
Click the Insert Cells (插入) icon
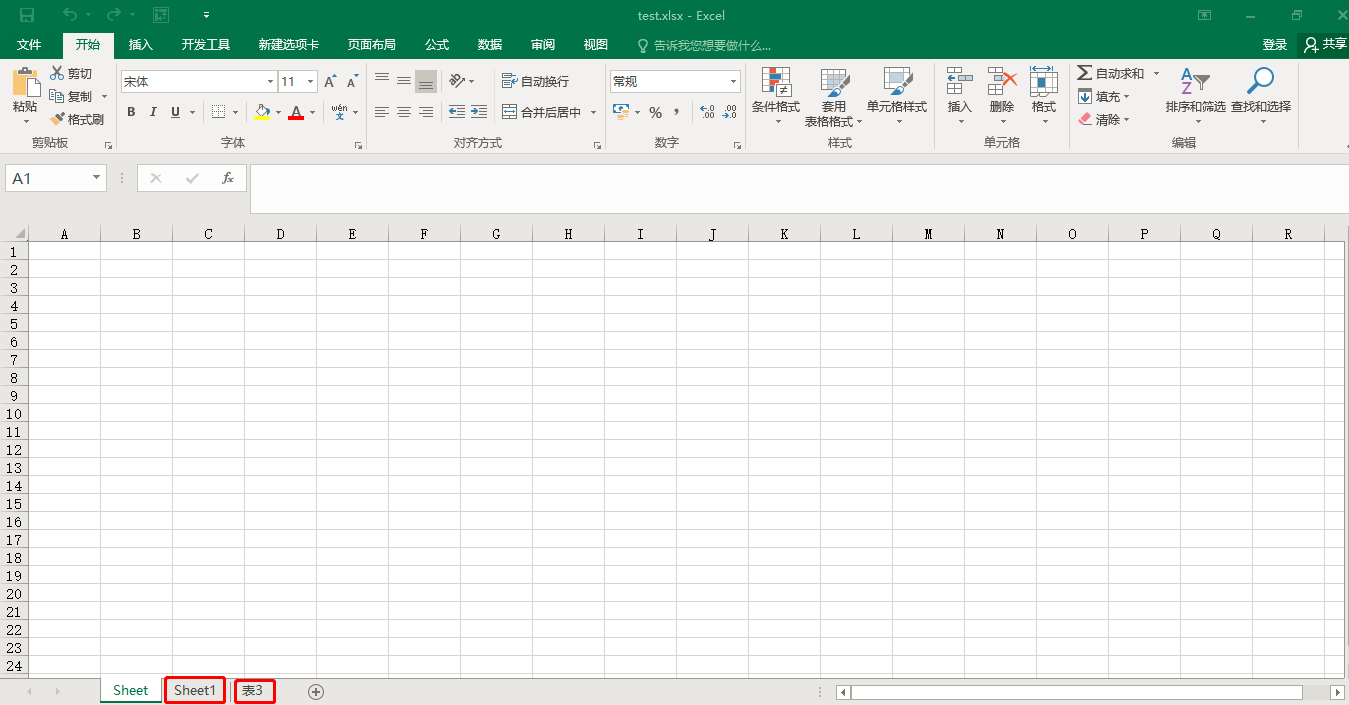tap(959, 96)
